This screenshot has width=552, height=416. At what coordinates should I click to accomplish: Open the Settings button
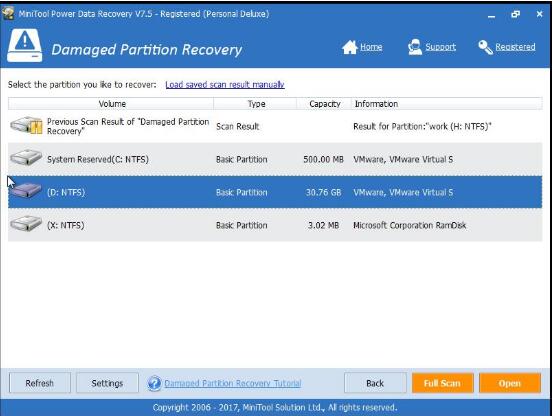107,383
